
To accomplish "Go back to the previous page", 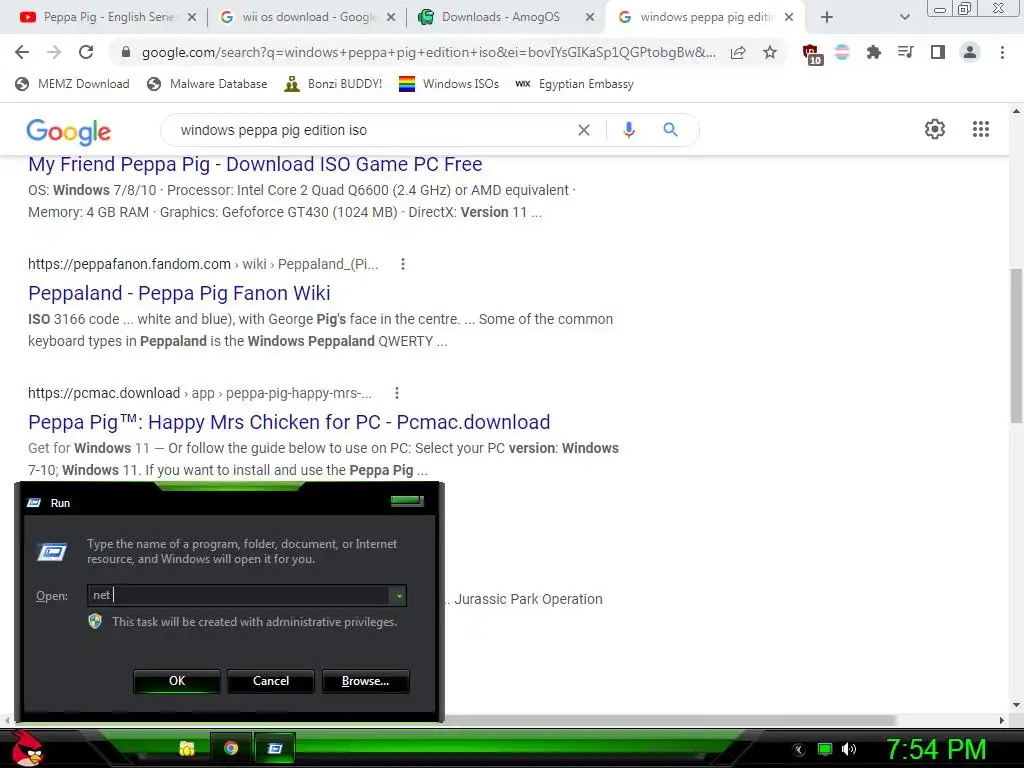I will tap(22, 52).
